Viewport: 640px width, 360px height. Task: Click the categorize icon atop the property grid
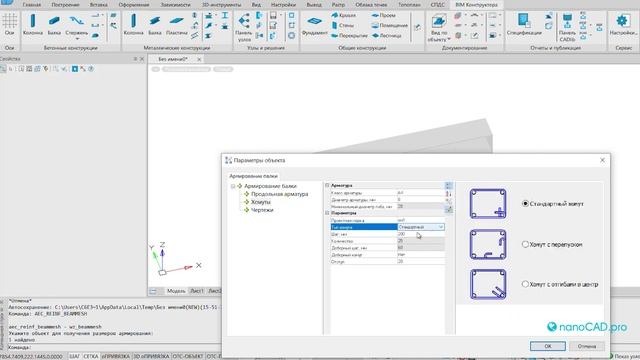coord(449,186)
